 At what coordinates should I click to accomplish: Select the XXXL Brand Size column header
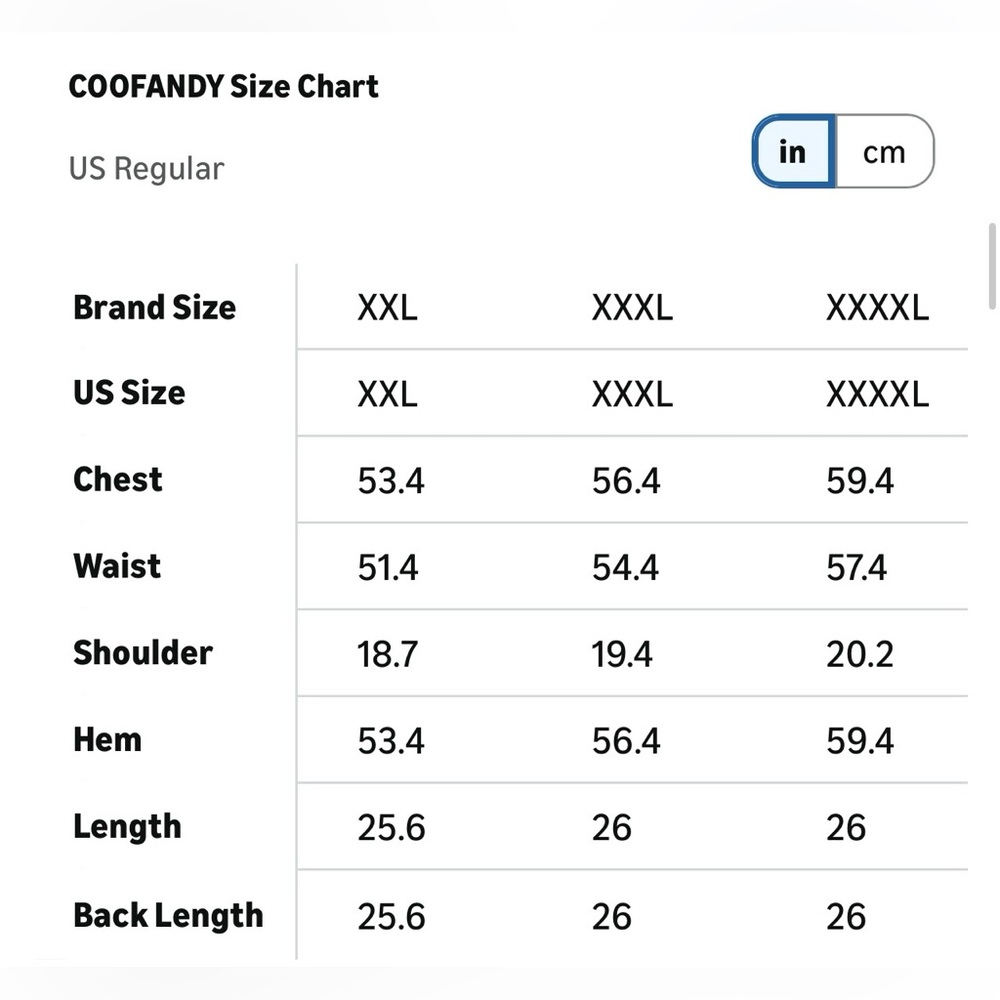(632, 308)
